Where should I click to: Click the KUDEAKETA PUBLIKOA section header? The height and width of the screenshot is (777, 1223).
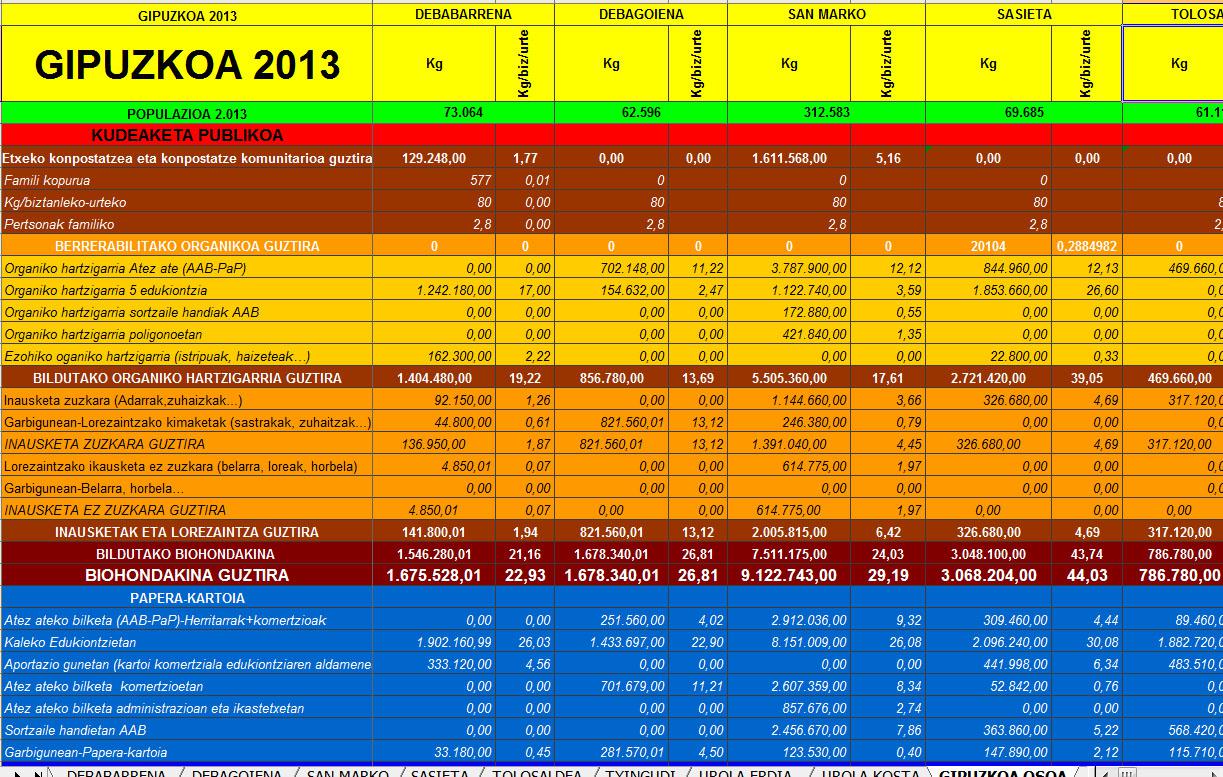[x=187, y=135]
